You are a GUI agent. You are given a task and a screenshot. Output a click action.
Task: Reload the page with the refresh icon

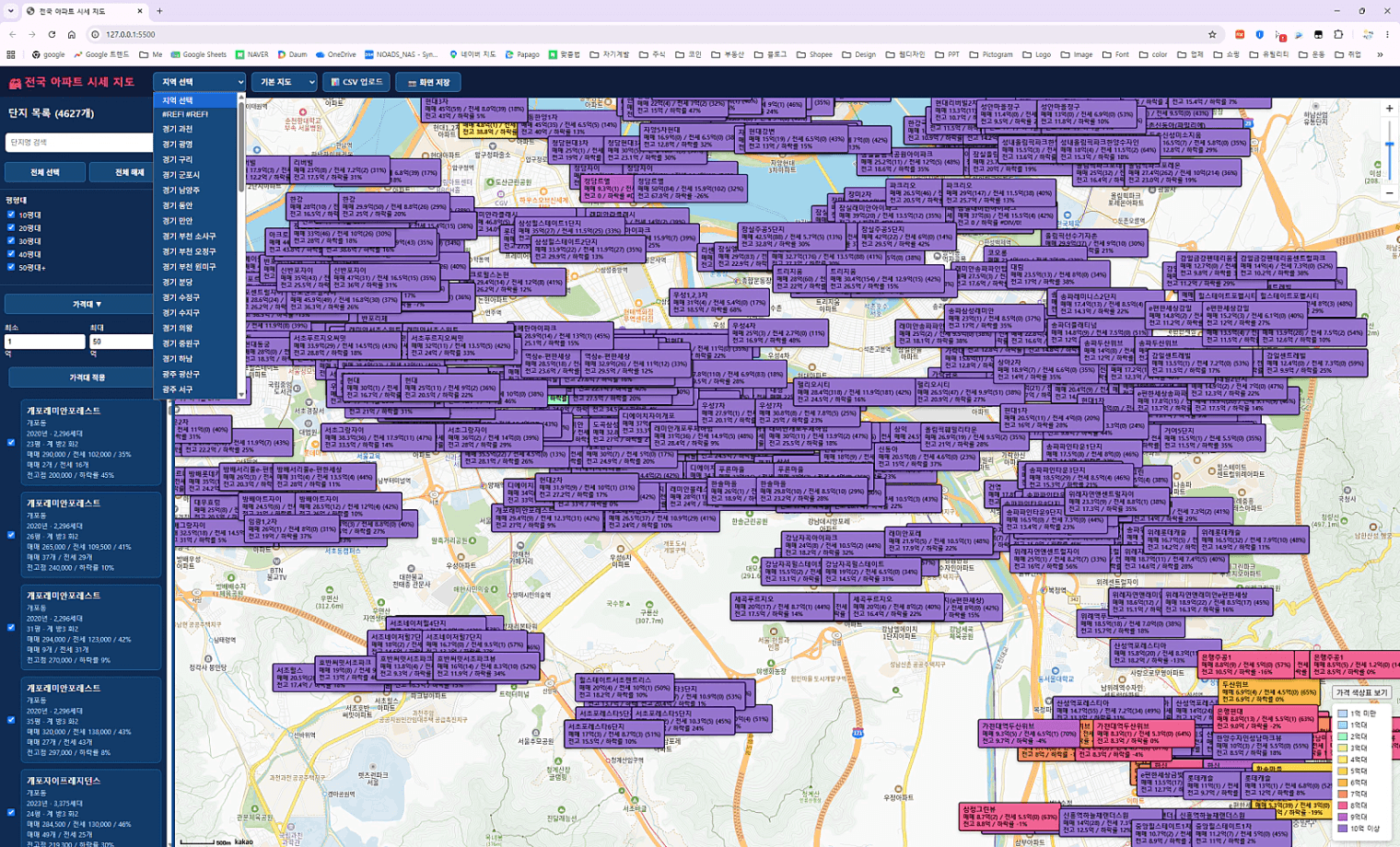(x=52, y=34)
